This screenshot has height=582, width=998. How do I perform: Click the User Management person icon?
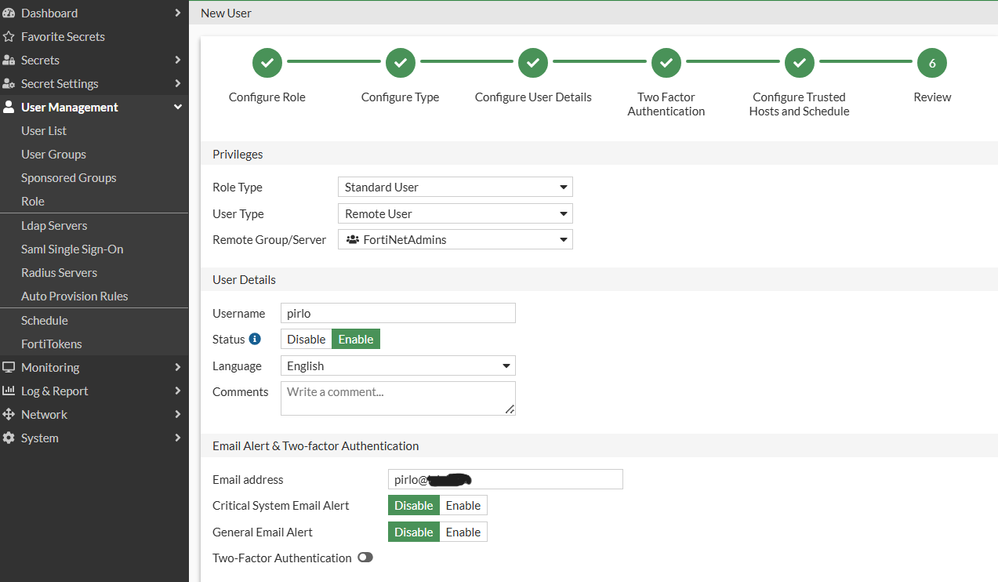click(8, 107)
